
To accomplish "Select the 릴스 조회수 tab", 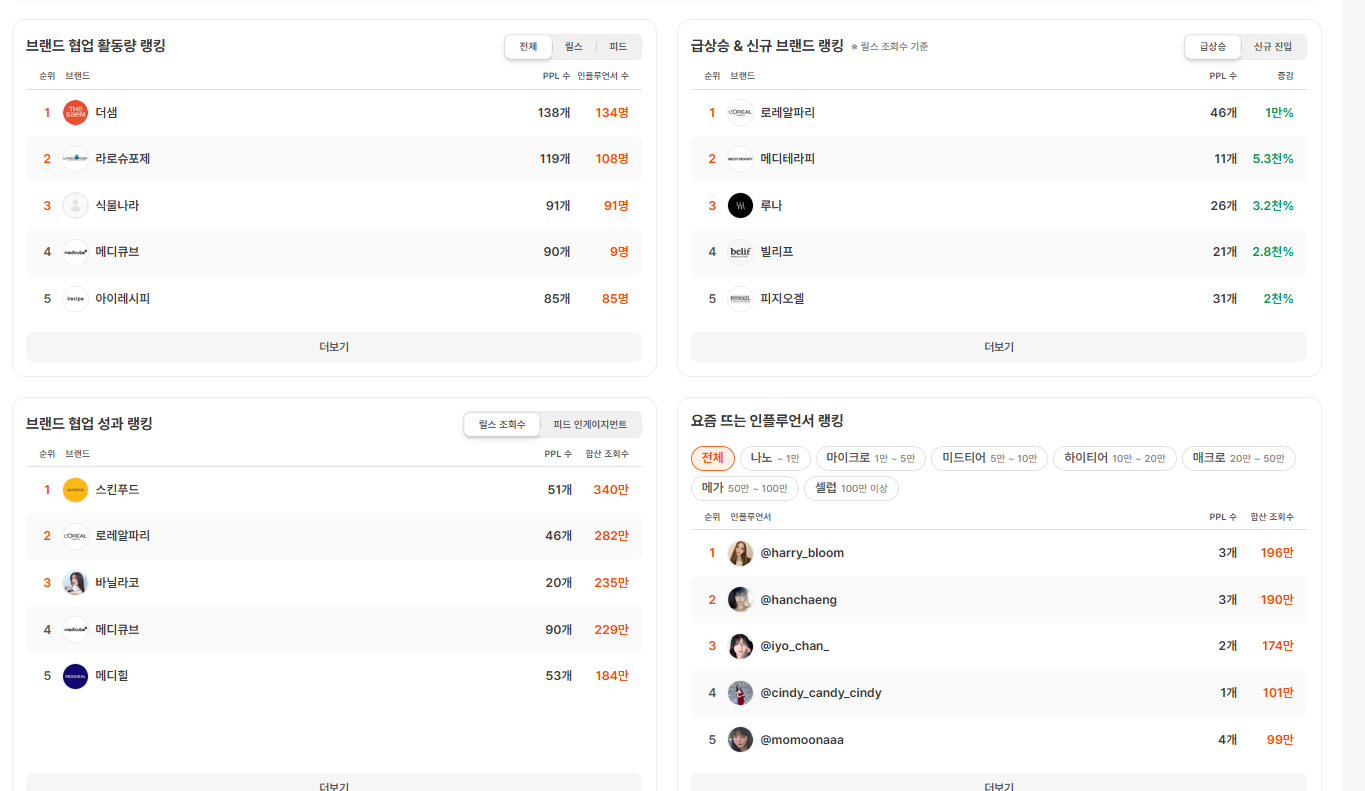I will point(502,425).
